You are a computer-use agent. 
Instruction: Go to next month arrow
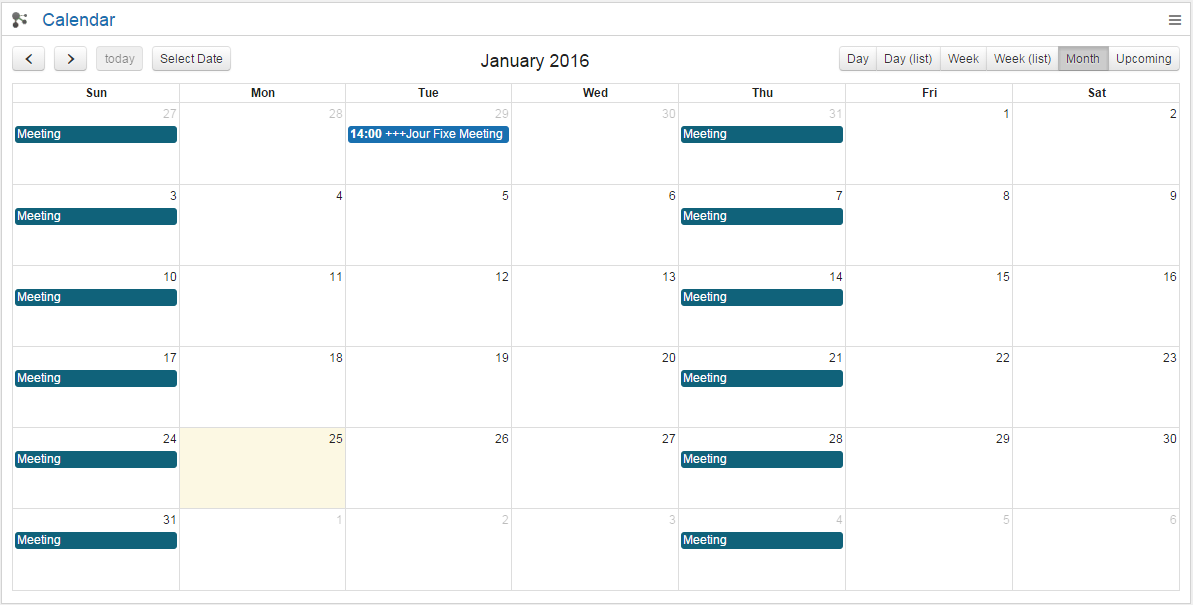tap(70, 59)
